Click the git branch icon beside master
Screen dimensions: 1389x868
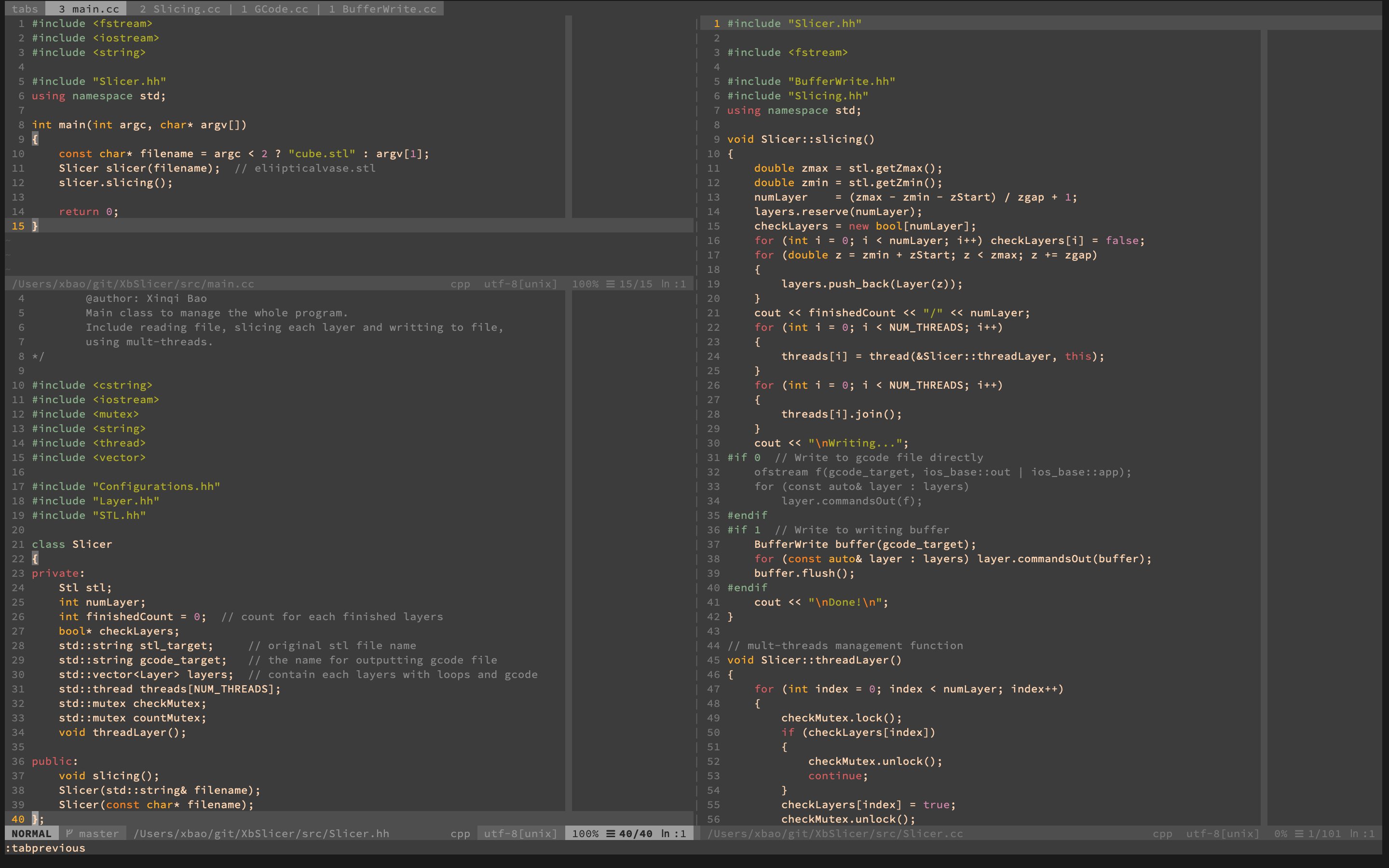coord(69,833)
